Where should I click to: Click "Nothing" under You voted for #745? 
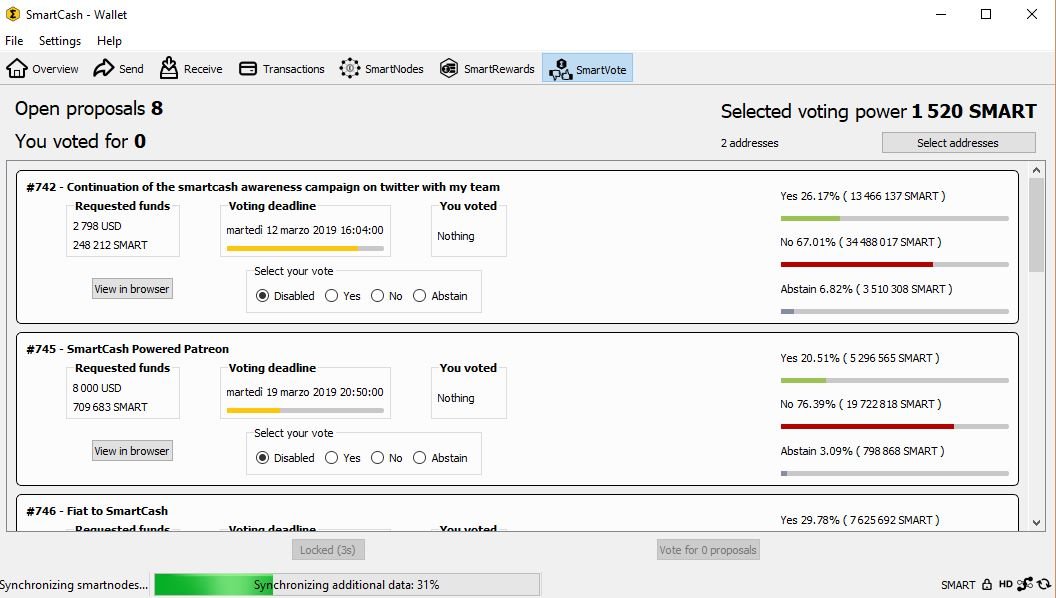click(x=455, y=398)
